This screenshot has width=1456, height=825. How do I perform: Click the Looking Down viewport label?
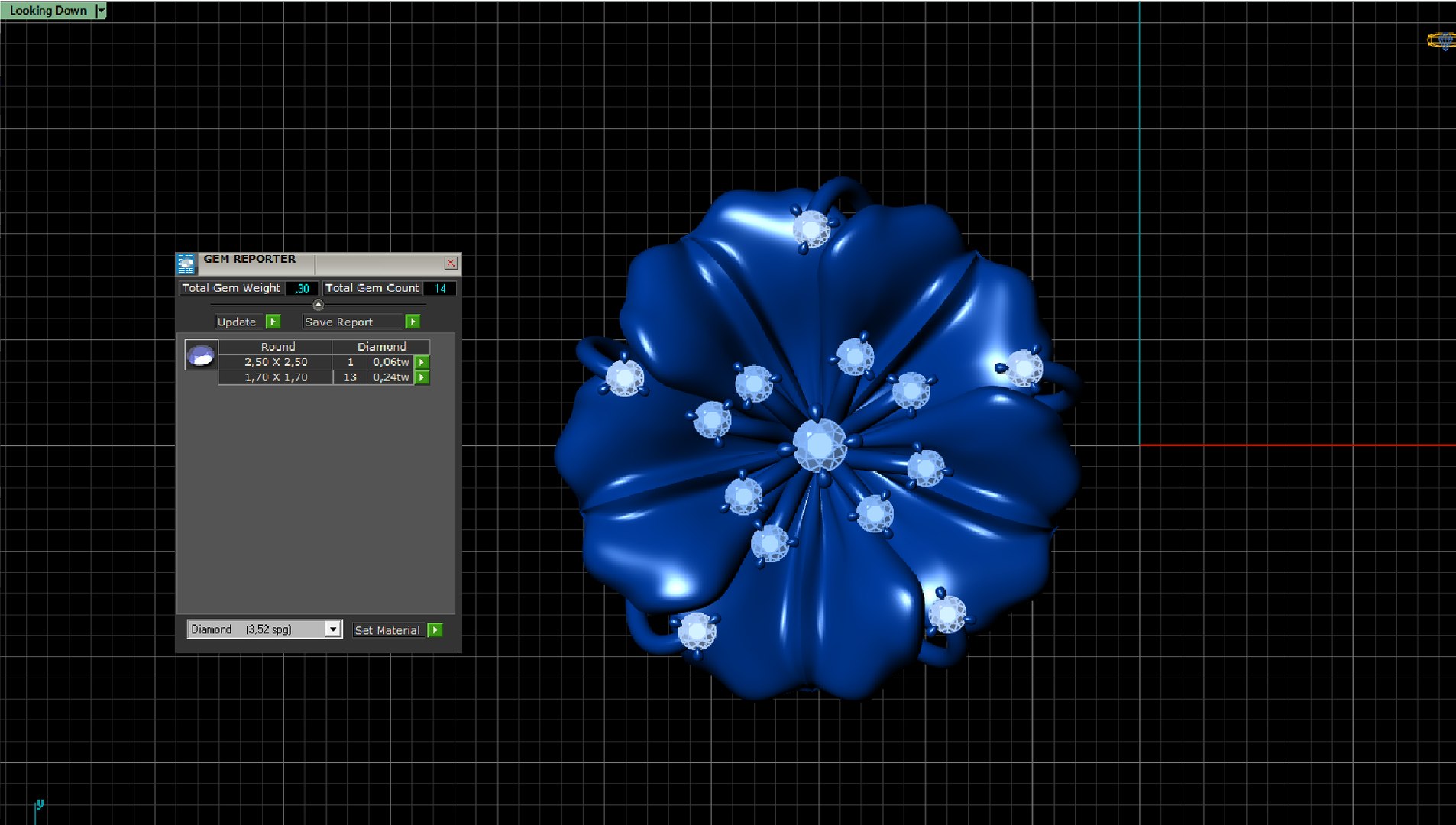pyautogui.click(x=48, y=11)
